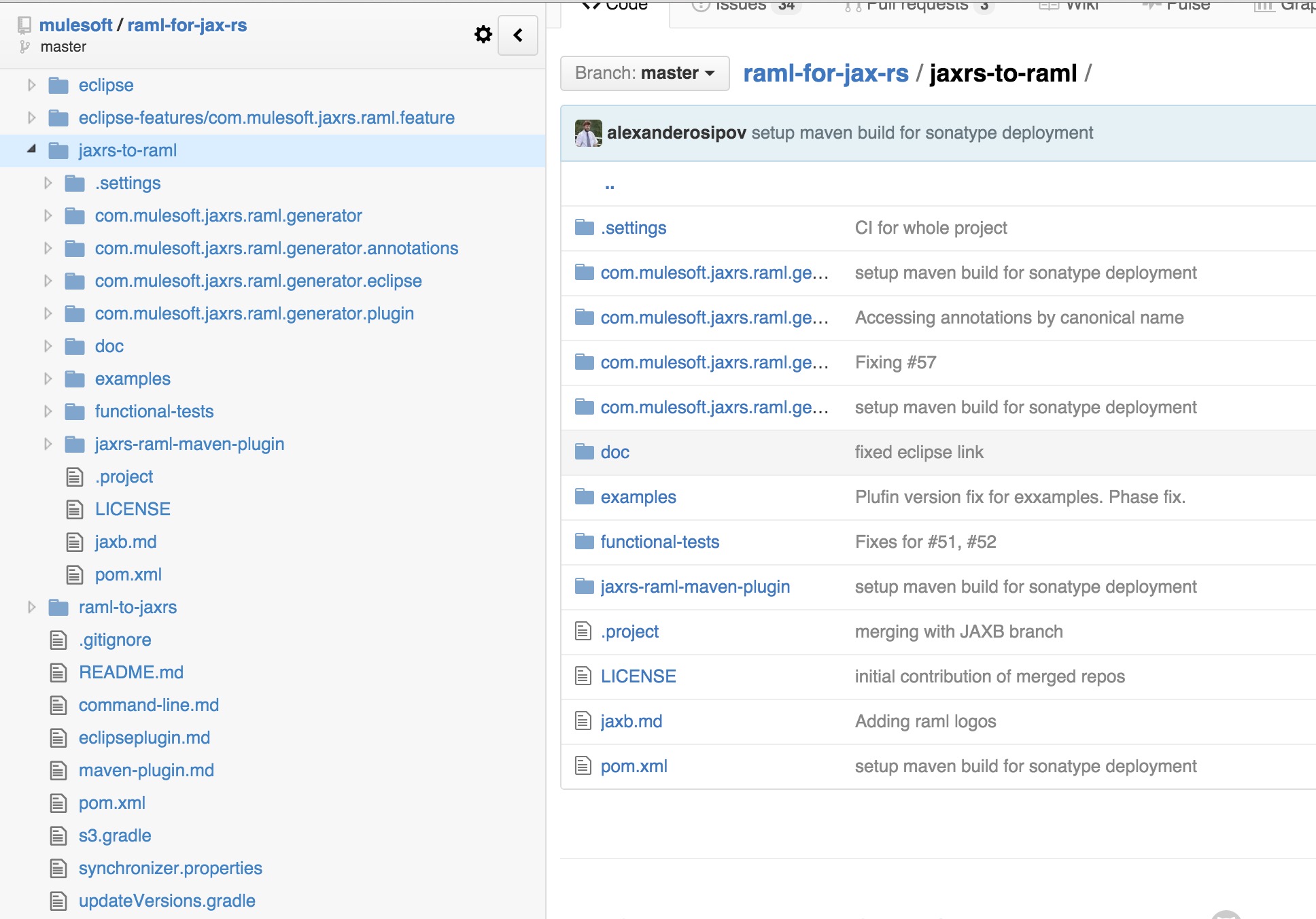Click README.md file icon in sidebar

pos(59,672)
